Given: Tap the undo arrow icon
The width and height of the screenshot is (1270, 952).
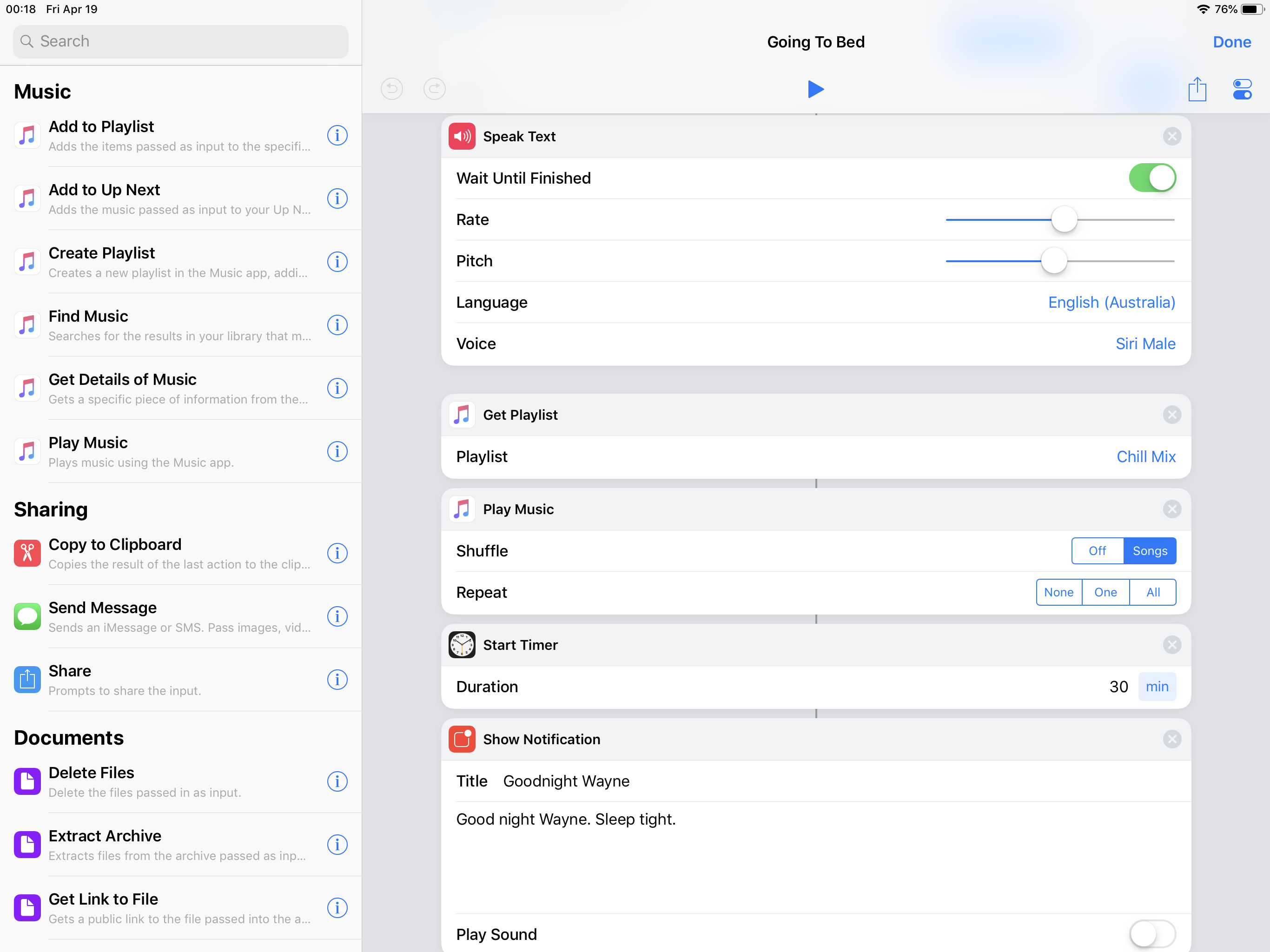Looking at the screenshot, I should 392,89.
